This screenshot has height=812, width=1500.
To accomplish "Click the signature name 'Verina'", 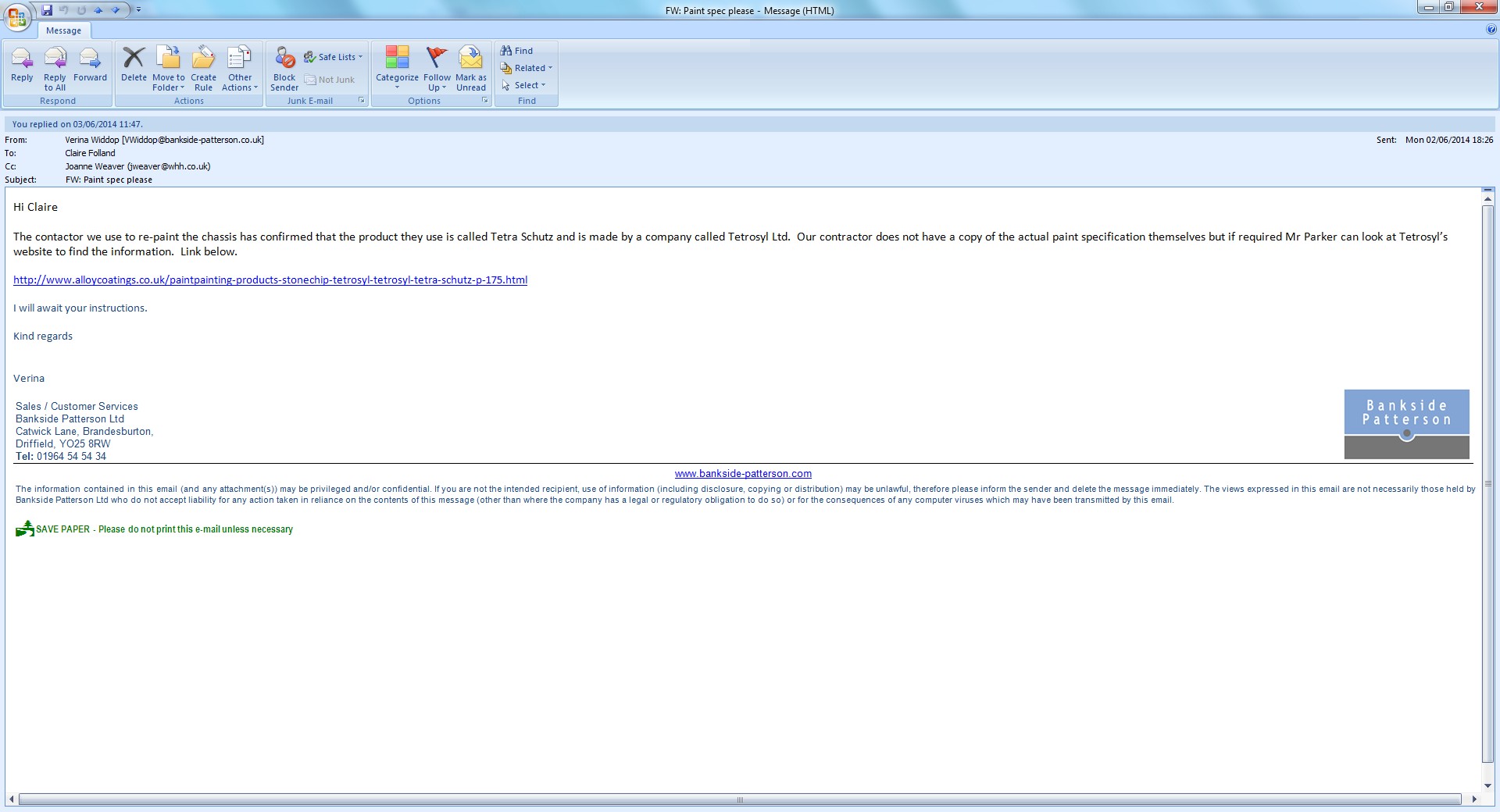I will 29,378.
